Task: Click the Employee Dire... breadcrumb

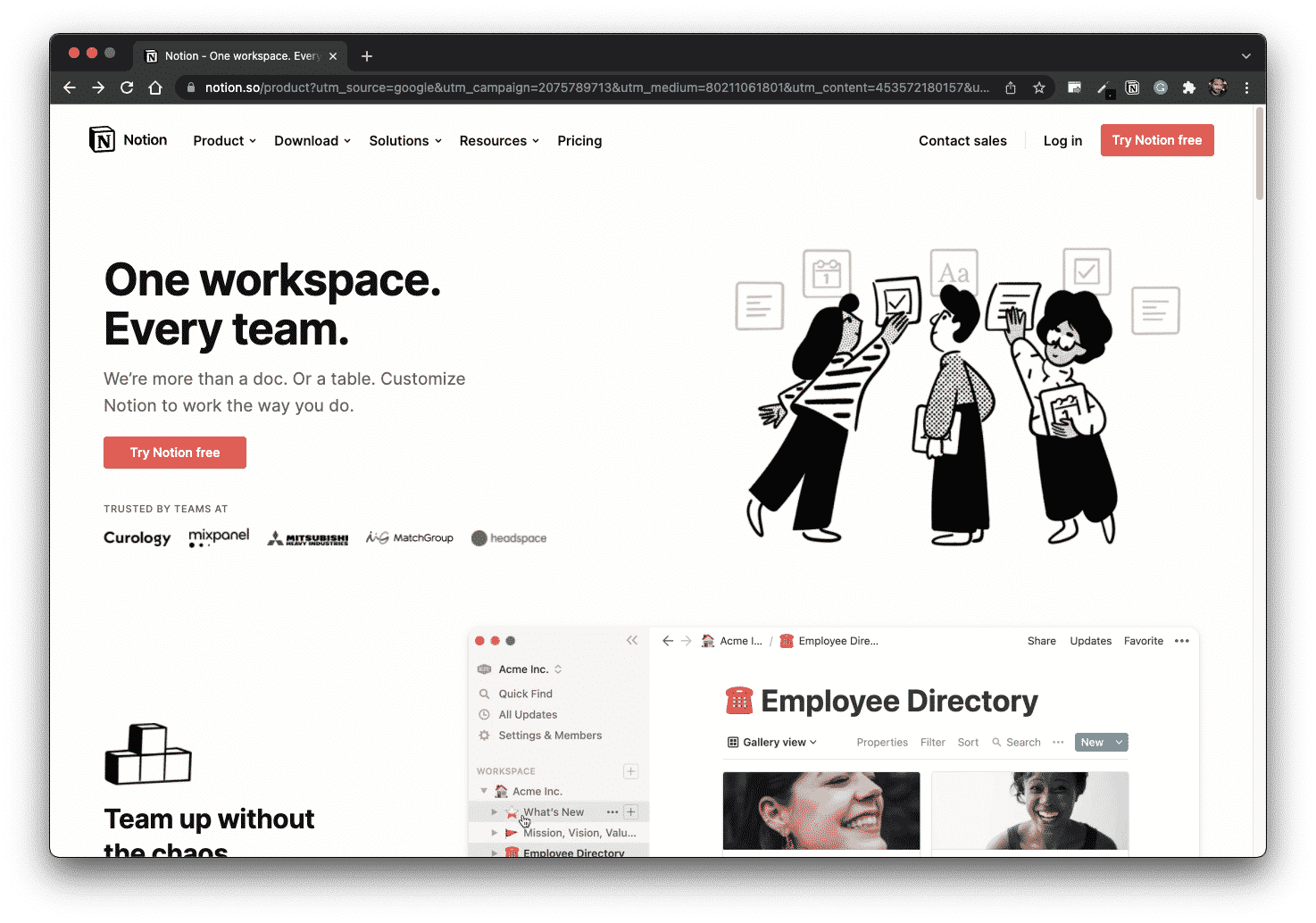Action: point(829,641)
